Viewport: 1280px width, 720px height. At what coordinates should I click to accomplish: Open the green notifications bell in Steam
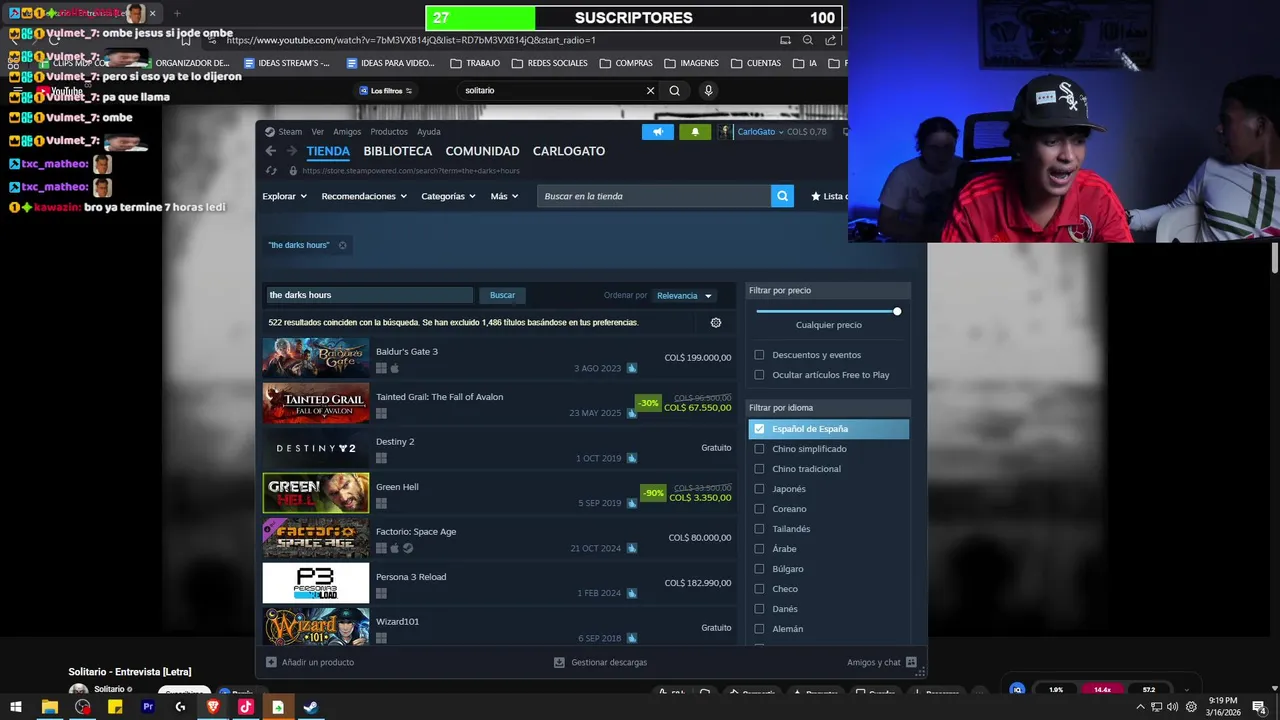695,131
